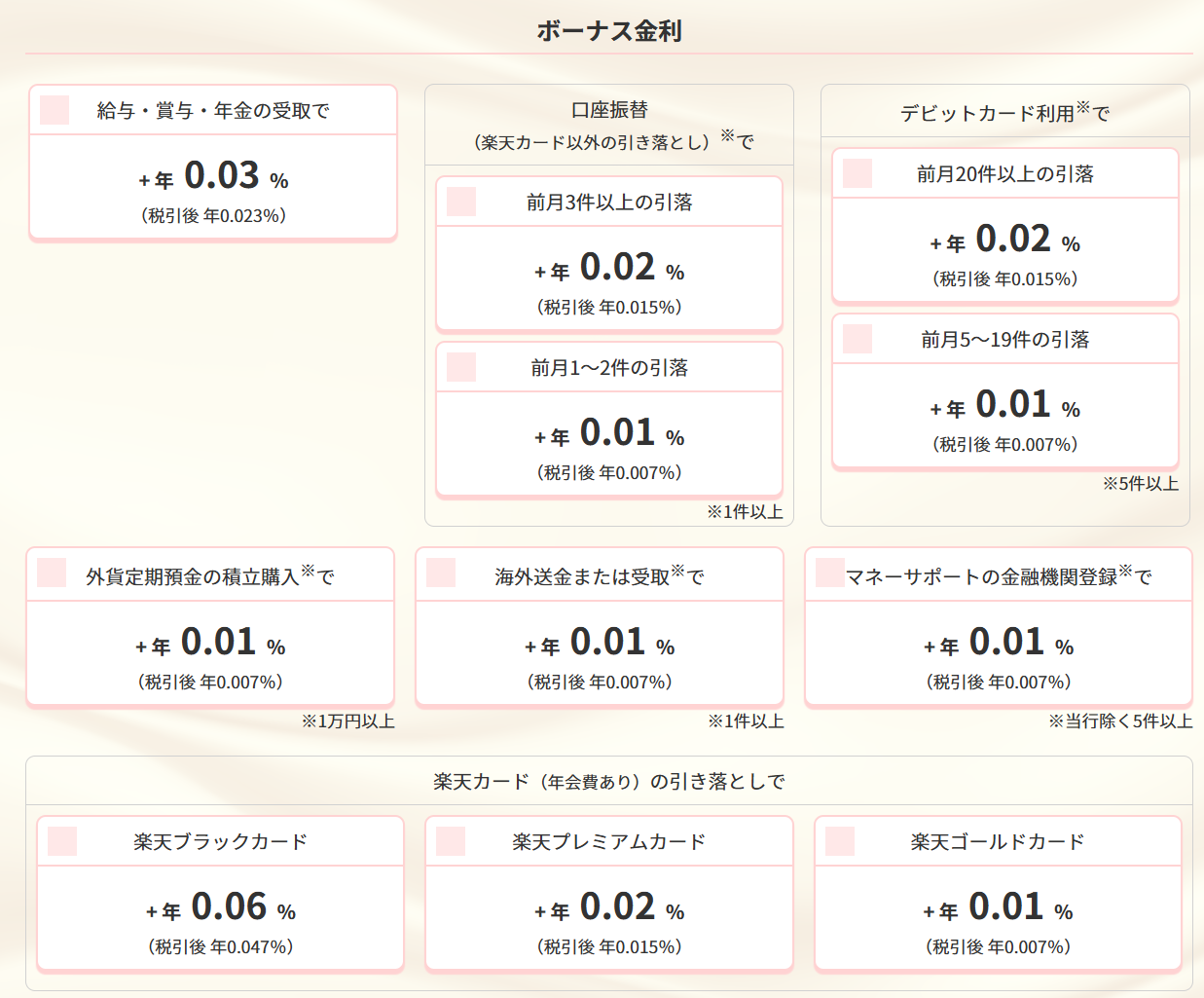The height and width of the screenshot is (998, 1204).
Task: Click ※1件以上 footnote under 口座振替
Action: 745,512
